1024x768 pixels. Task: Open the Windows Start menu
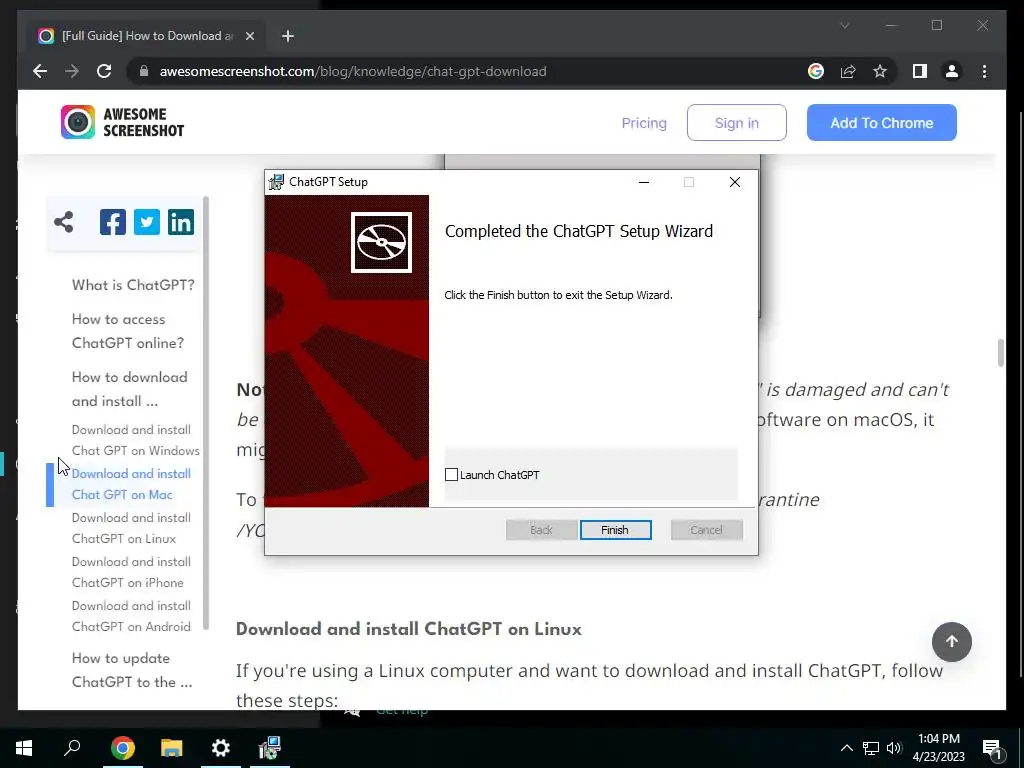[x=24, y=748]
